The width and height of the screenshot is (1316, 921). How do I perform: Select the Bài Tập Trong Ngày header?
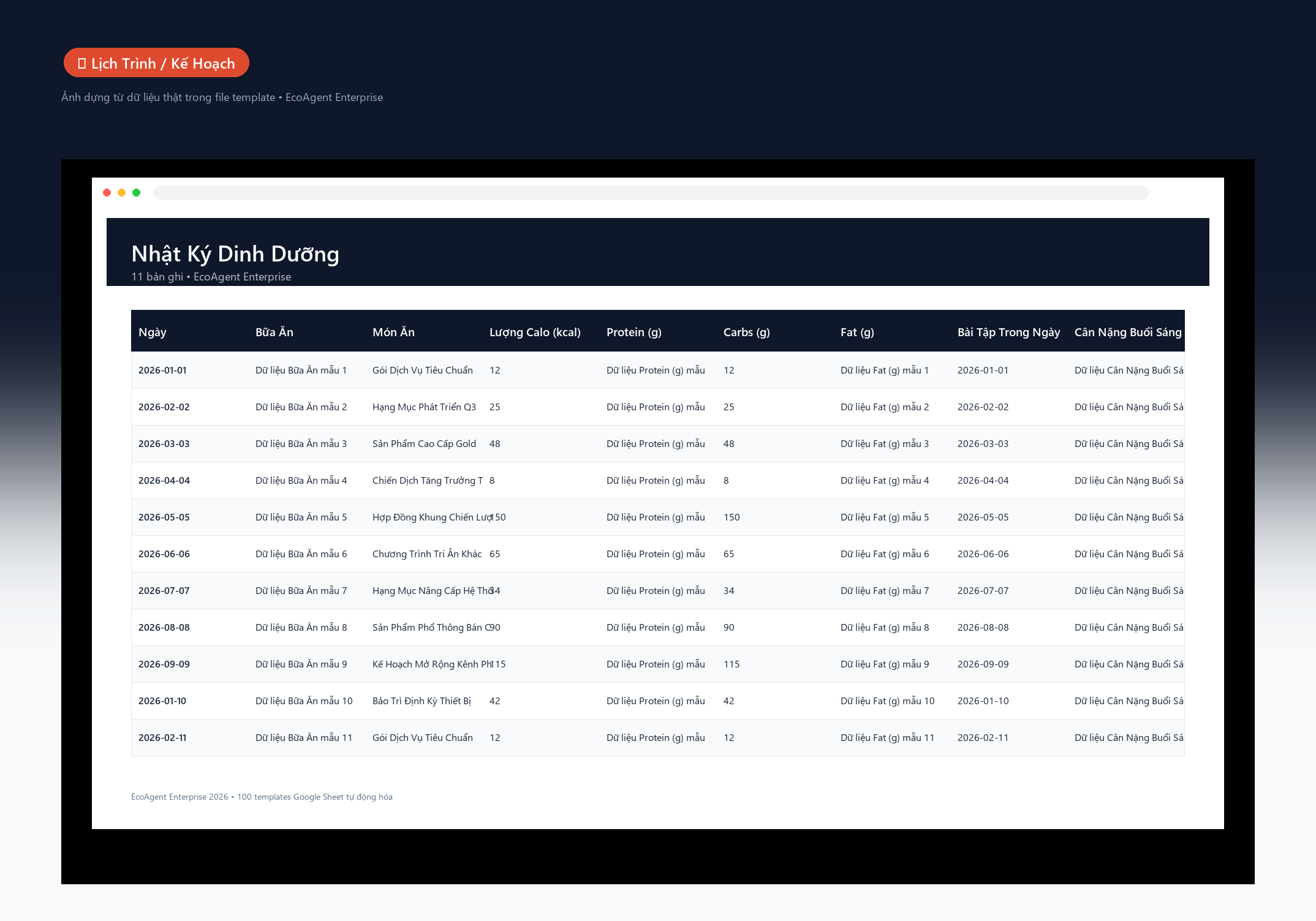click(x=1008, y=332)
